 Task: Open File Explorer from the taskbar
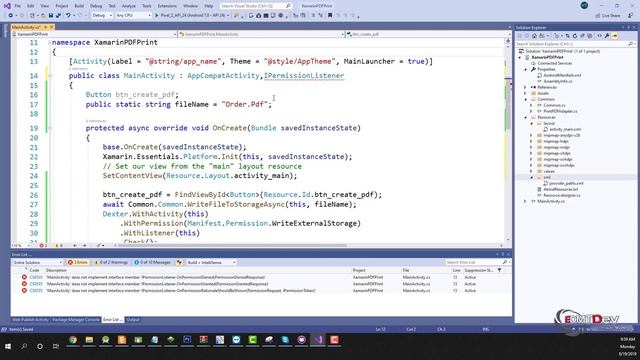click(x=89, y=340)
